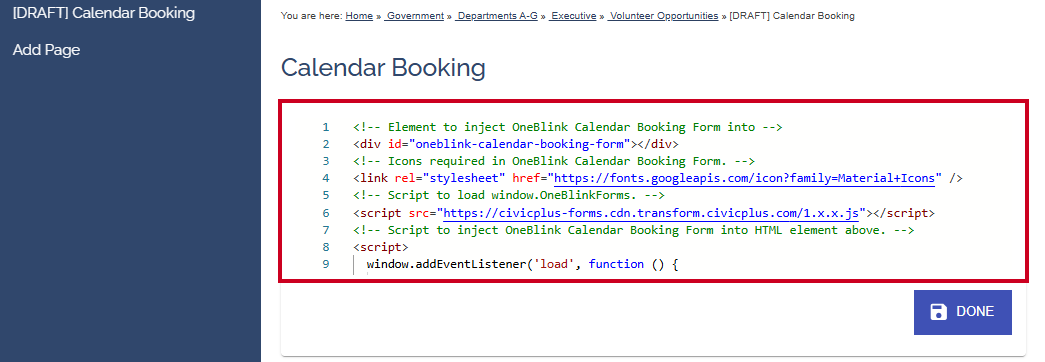Open the Volunteer Opportunities breadcrumb link

(x=662, y=15)
